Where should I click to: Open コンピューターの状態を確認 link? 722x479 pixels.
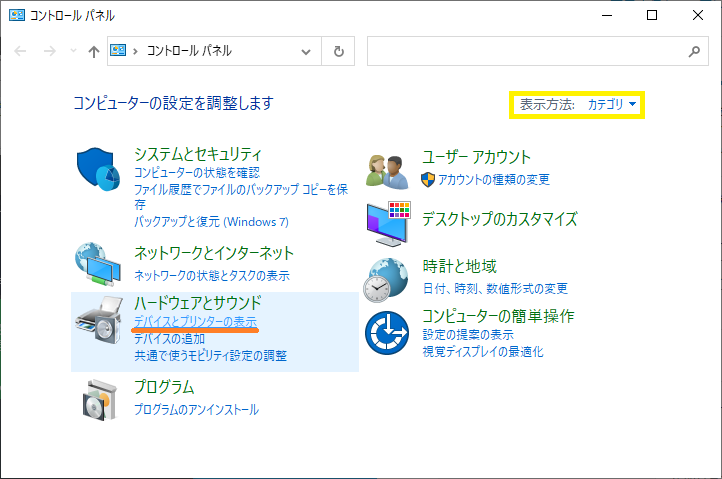(197, 173)
